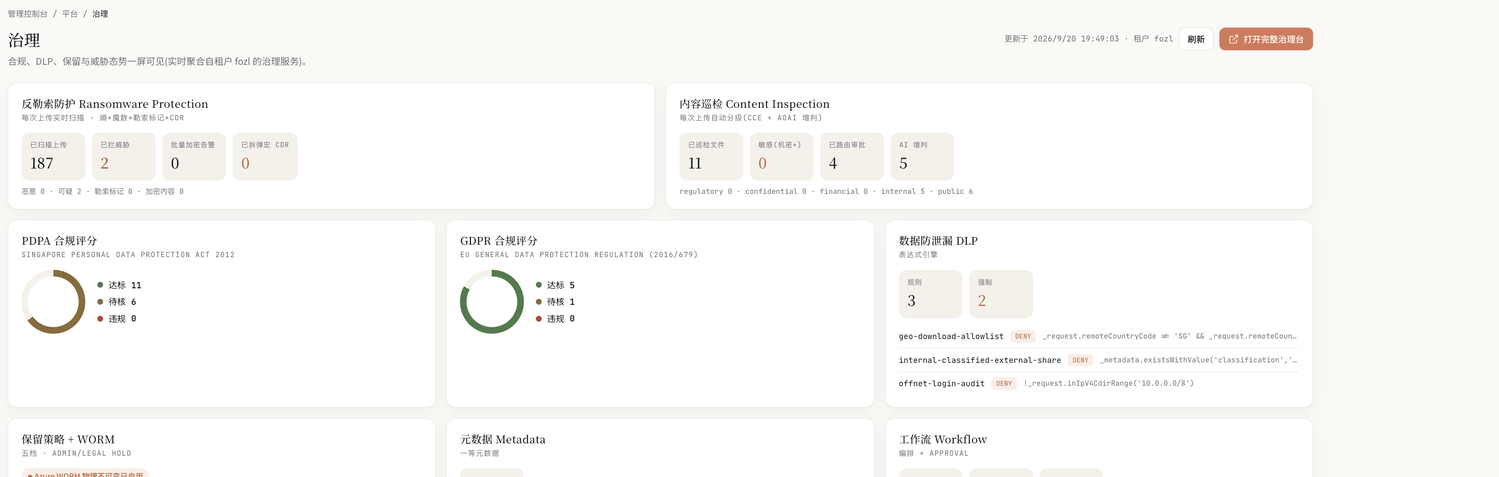Click the external-link icon in the 打开完整治理台 button
This screenshot has width=1499, height=477.
tap(1233, 39)
